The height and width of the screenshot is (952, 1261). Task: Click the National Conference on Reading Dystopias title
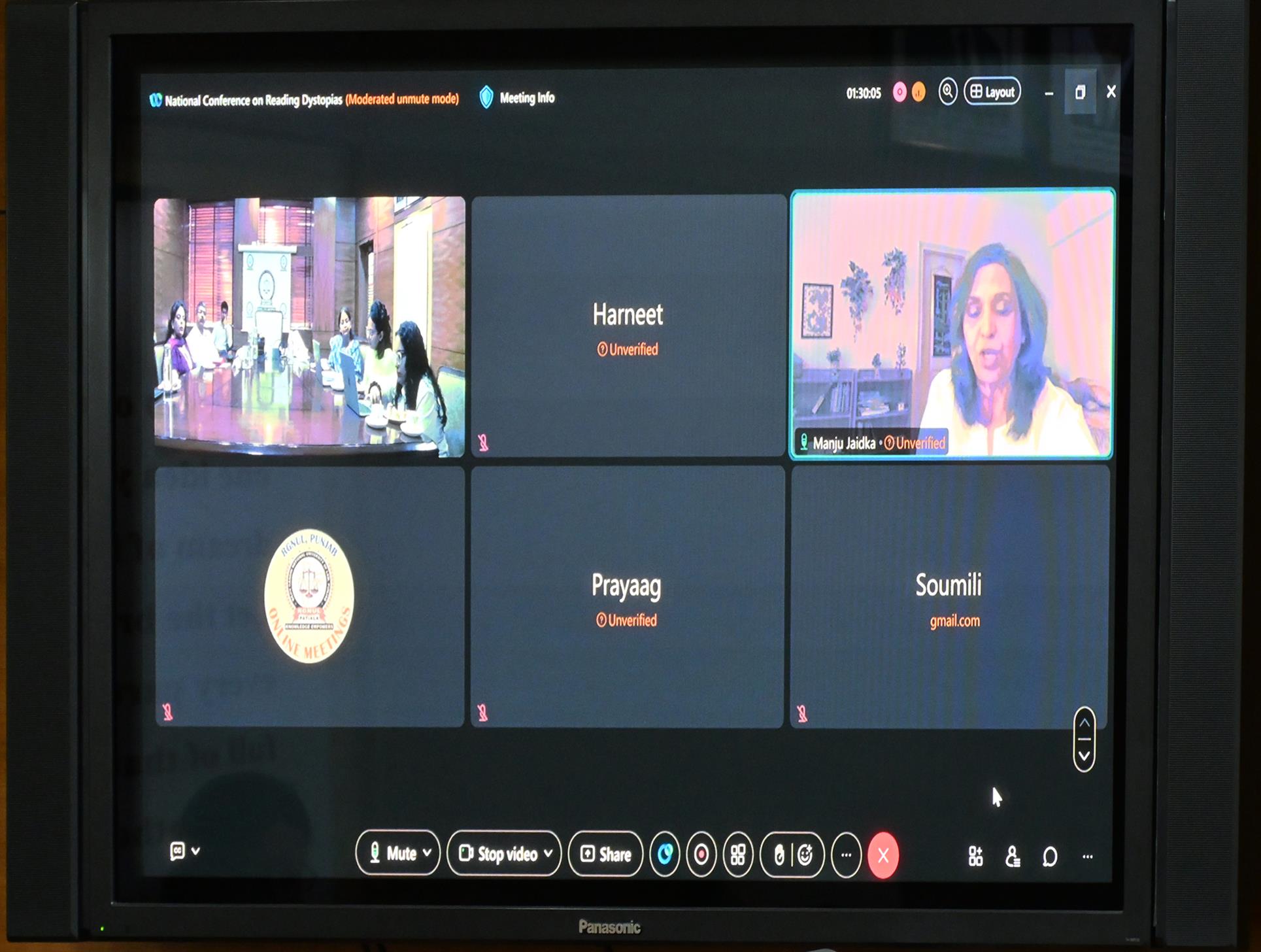[x=254, y=100]
